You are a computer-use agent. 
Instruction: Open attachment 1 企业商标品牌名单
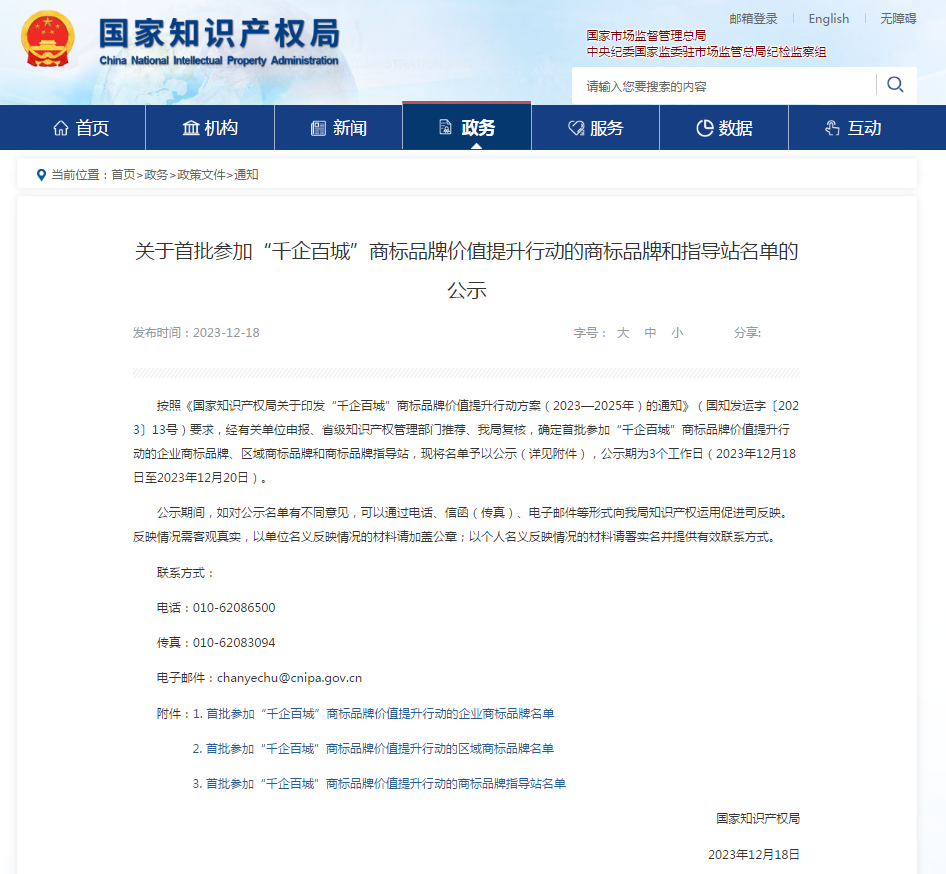click(x=379, y=714)
